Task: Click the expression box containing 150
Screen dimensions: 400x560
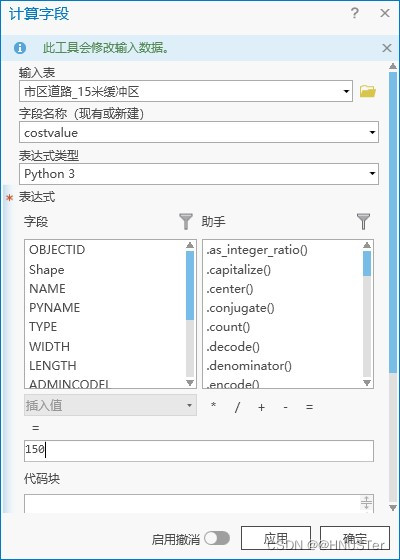Action: [x=199, y=451]
